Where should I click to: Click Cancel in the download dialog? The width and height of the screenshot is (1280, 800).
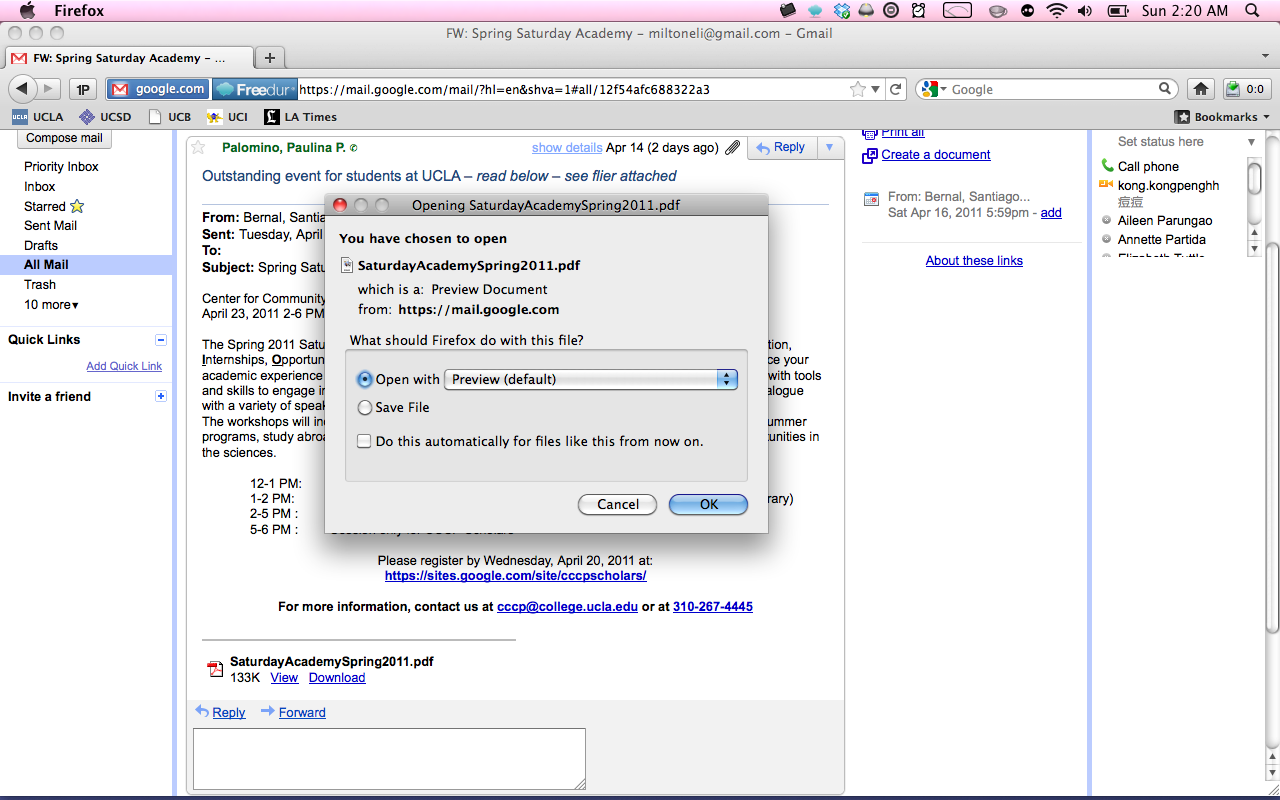[x=618, y=505]
